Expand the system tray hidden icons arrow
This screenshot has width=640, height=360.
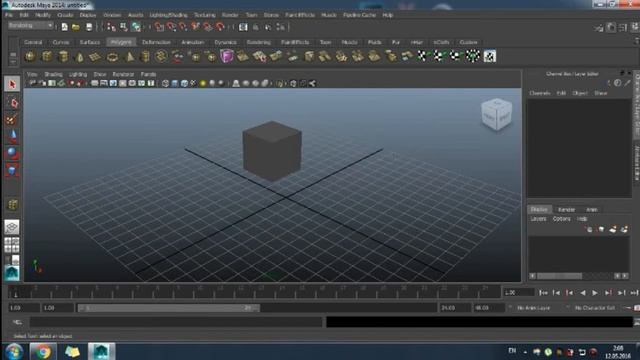[x=525, y=352]
